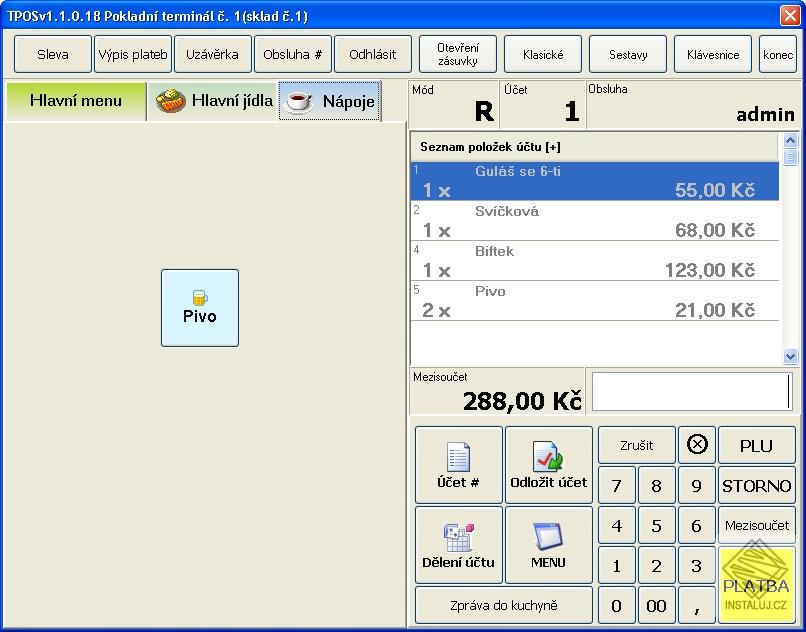This screenshot has height=632, width=806.
Task: Open the Hlavní jídla food category
Action: tap(213, 101)
